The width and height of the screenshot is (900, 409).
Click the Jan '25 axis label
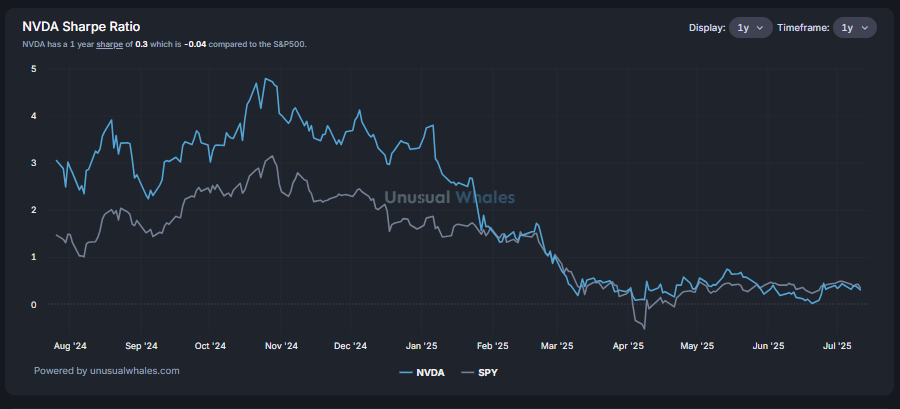(422, 346)
